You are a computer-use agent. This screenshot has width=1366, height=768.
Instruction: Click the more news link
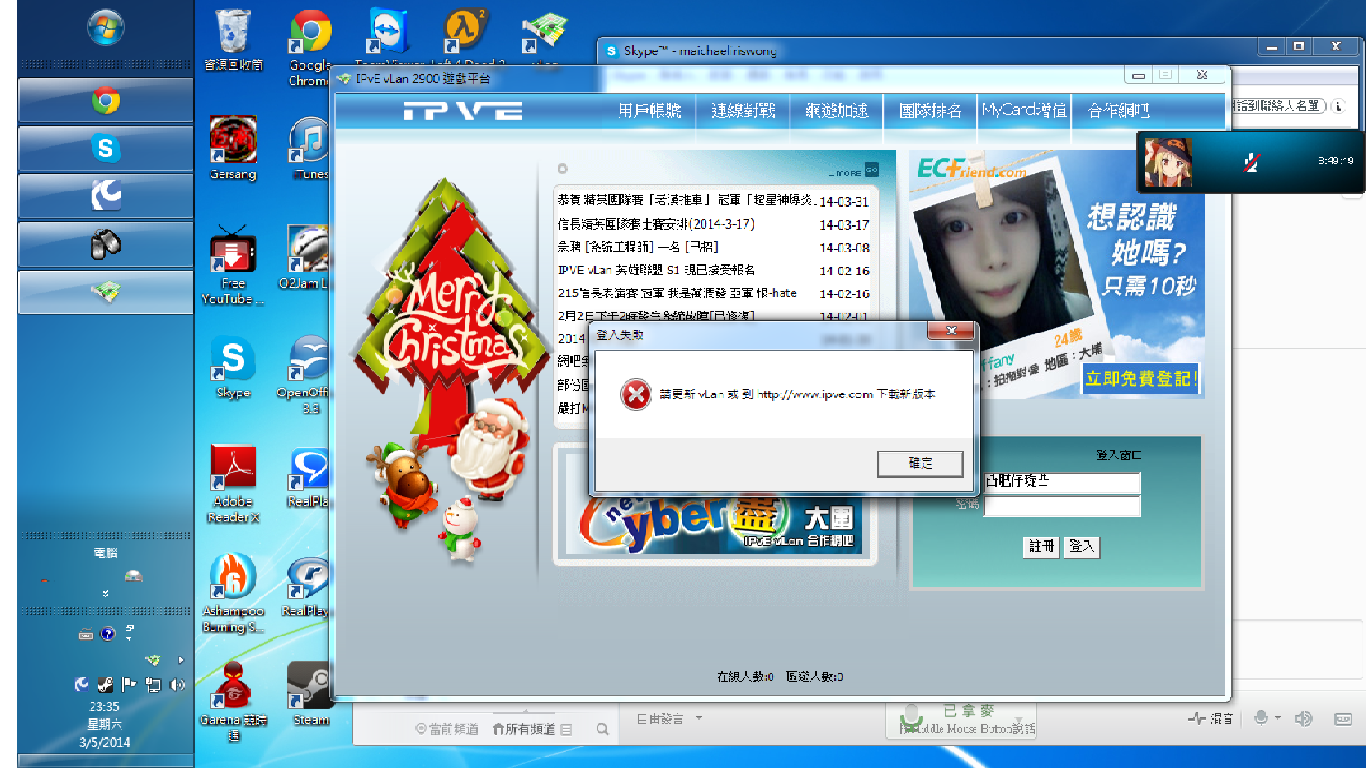point(853,170)
